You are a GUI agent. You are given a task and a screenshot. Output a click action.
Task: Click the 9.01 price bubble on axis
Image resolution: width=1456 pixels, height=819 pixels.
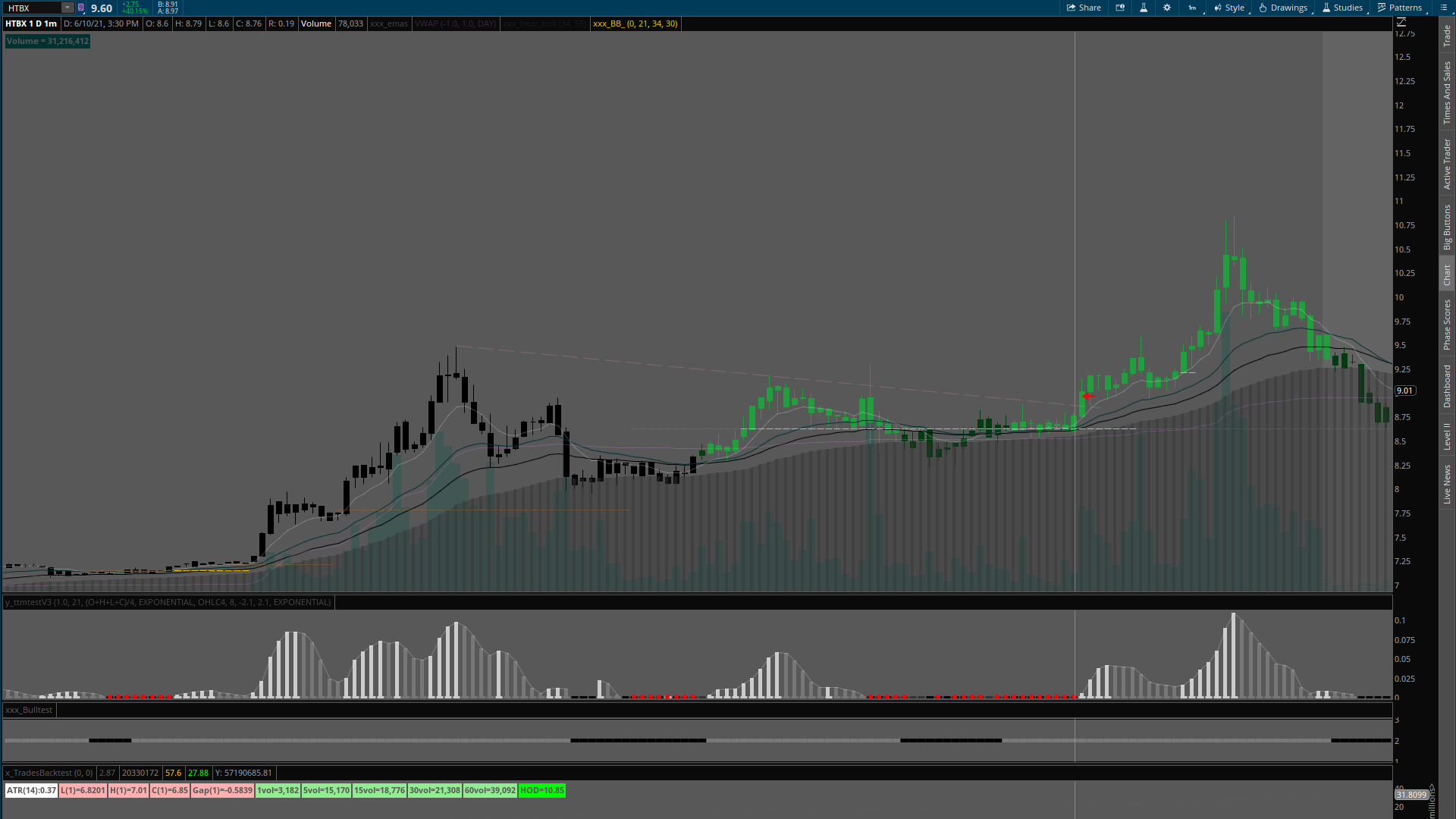[1405, 391]
